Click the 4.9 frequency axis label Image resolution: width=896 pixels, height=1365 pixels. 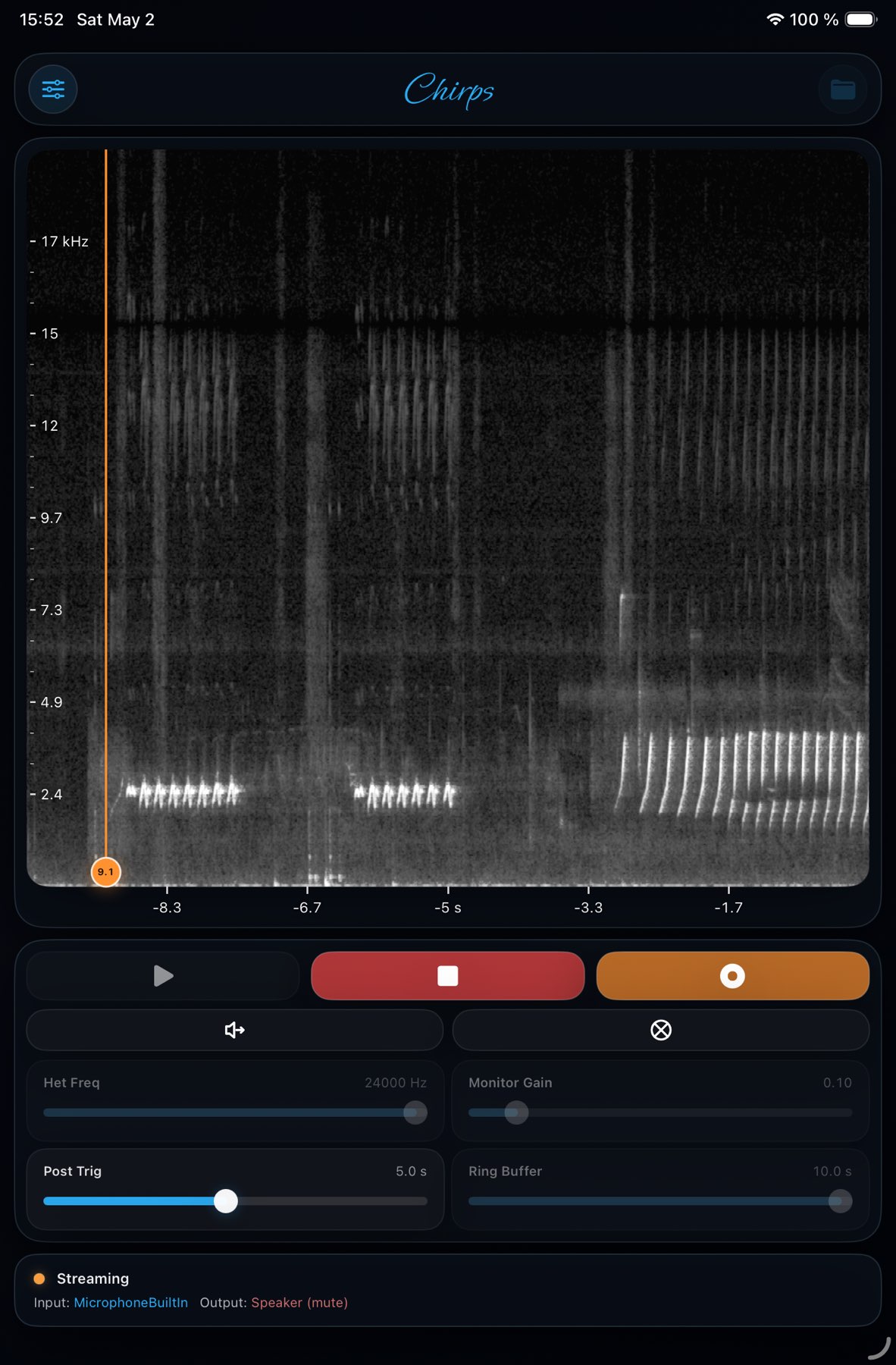[51, 702]
